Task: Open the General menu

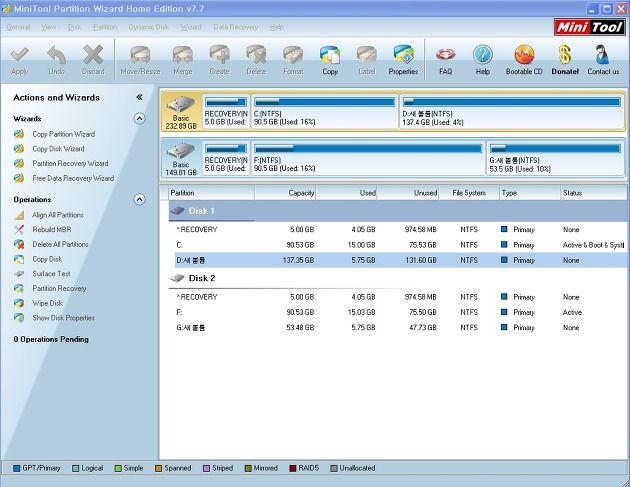Action: click(x=18, y=27)
